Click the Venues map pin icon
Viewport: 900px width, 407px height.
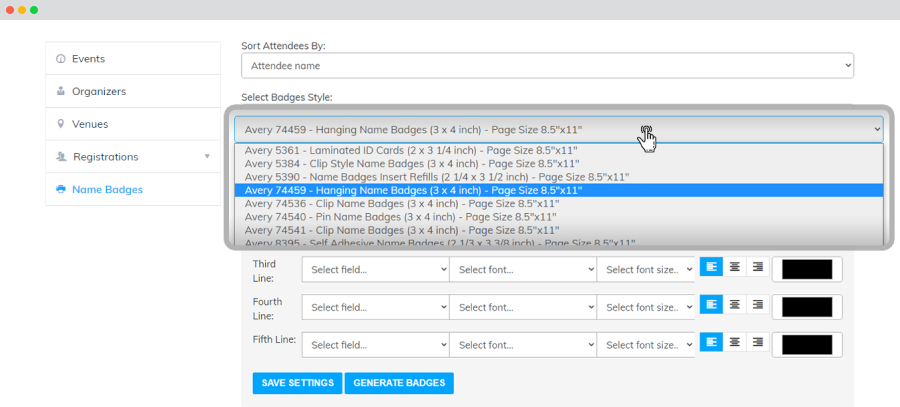click(60, 124)
